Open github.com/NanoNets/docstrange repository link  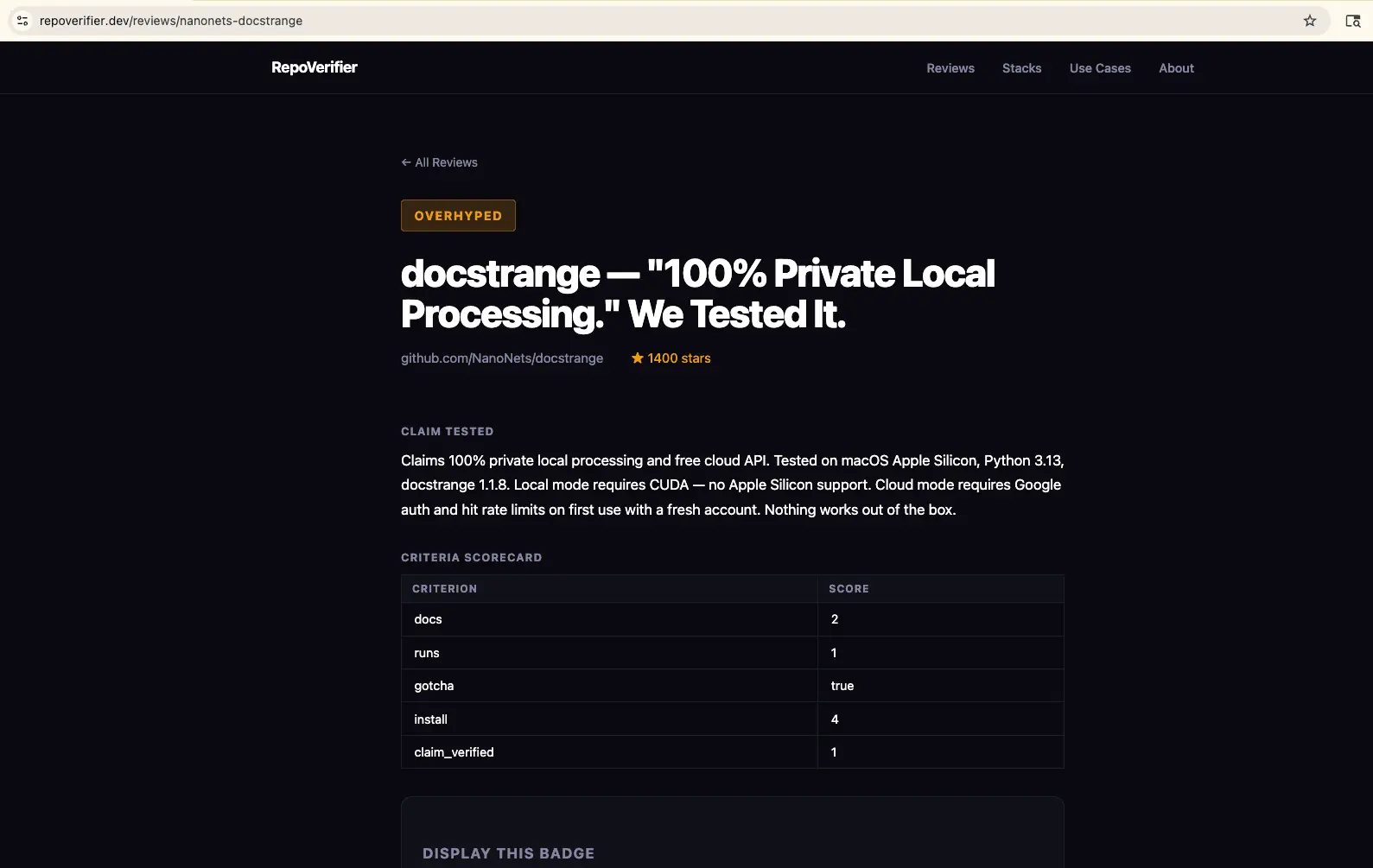coord(502,358)
